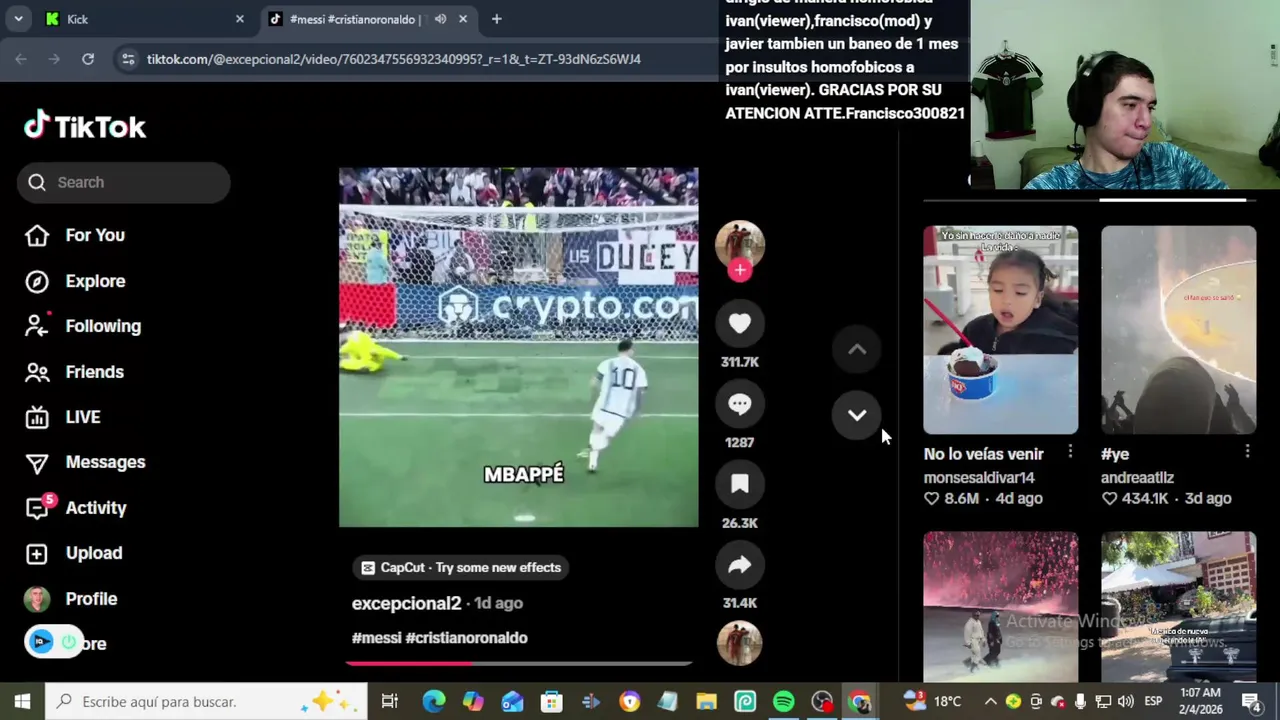The image size is (1280, 720).
Task: Like the video with the heart icon
Action: [x=740, y=323]
